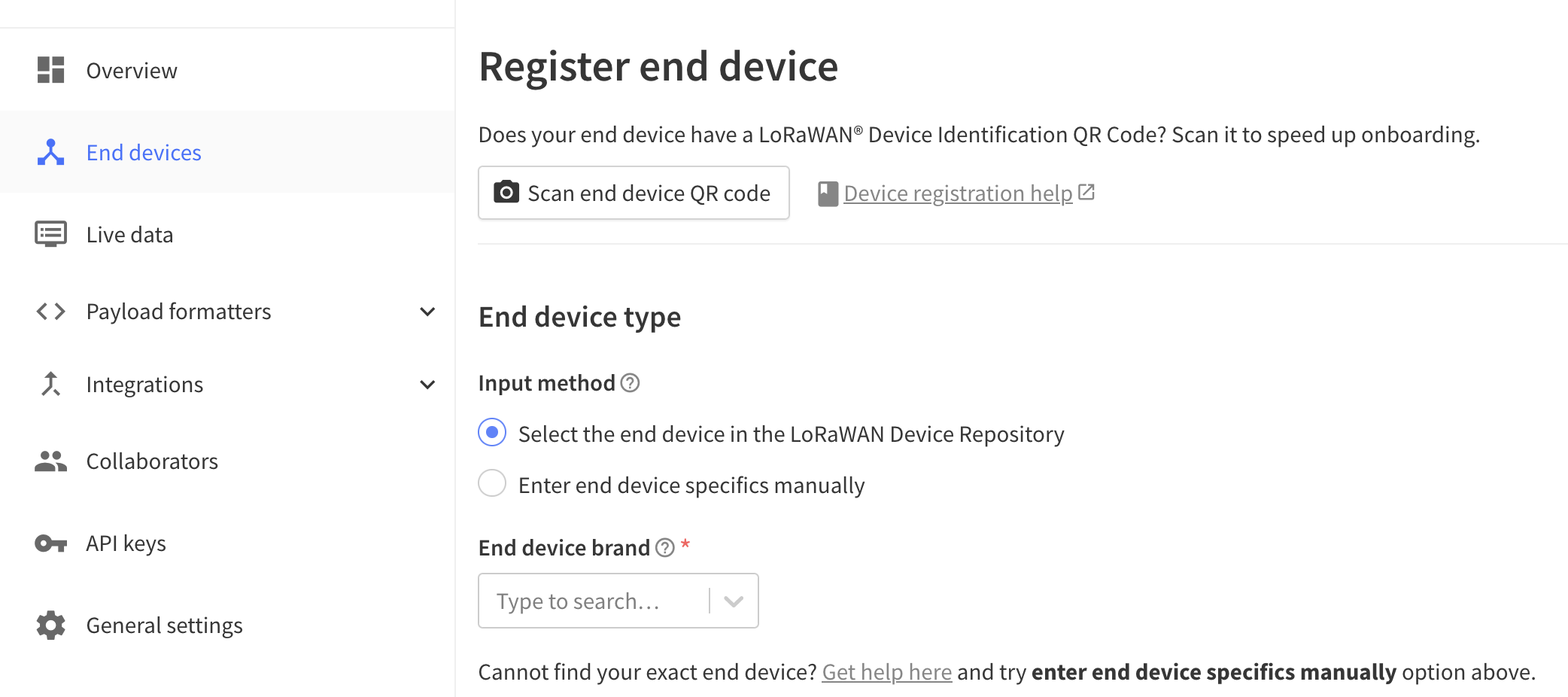Open Input method help tooltip icon

tap(630, 383)
